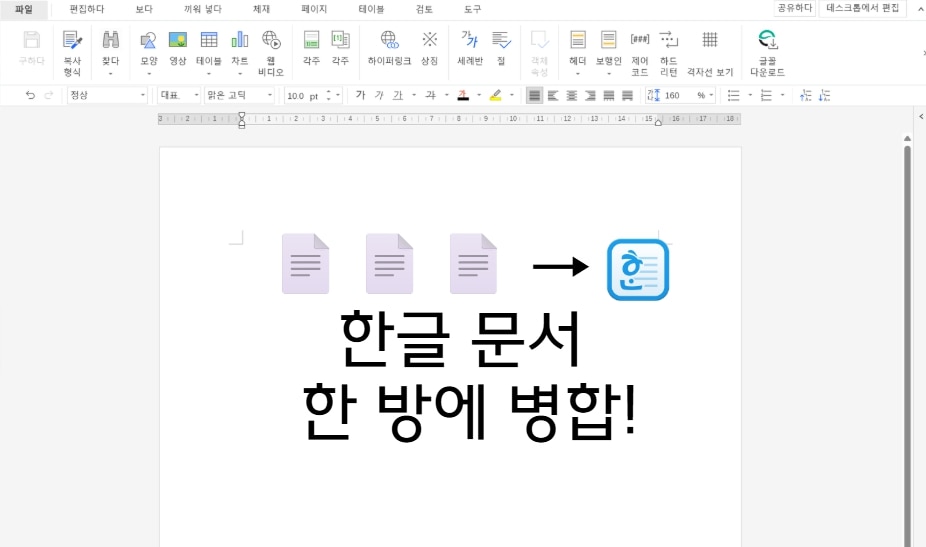Viewport: 926px width, 547px height.
Task: Expand the underline style dropdown arrow
Action: [x=413, y=95]
